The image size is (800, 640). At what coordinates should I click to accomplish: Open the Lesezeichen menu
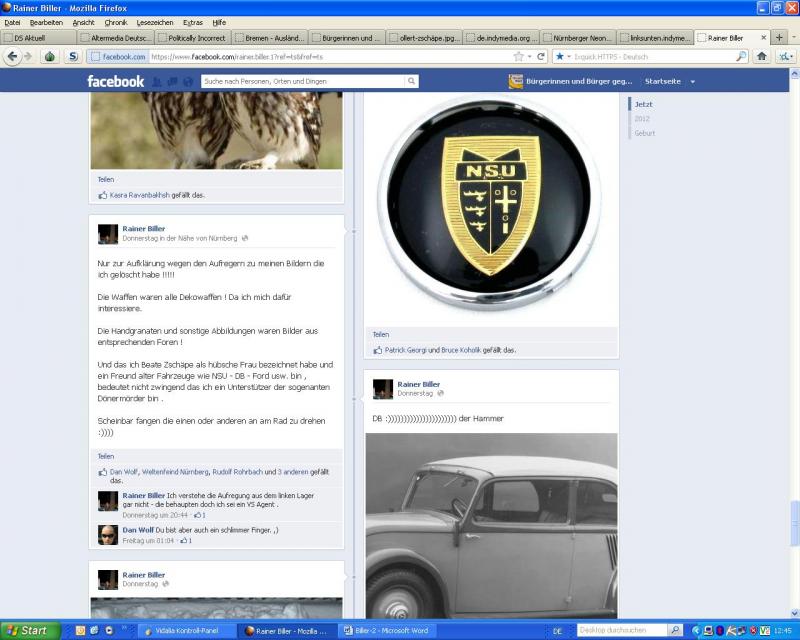point(153,21)
